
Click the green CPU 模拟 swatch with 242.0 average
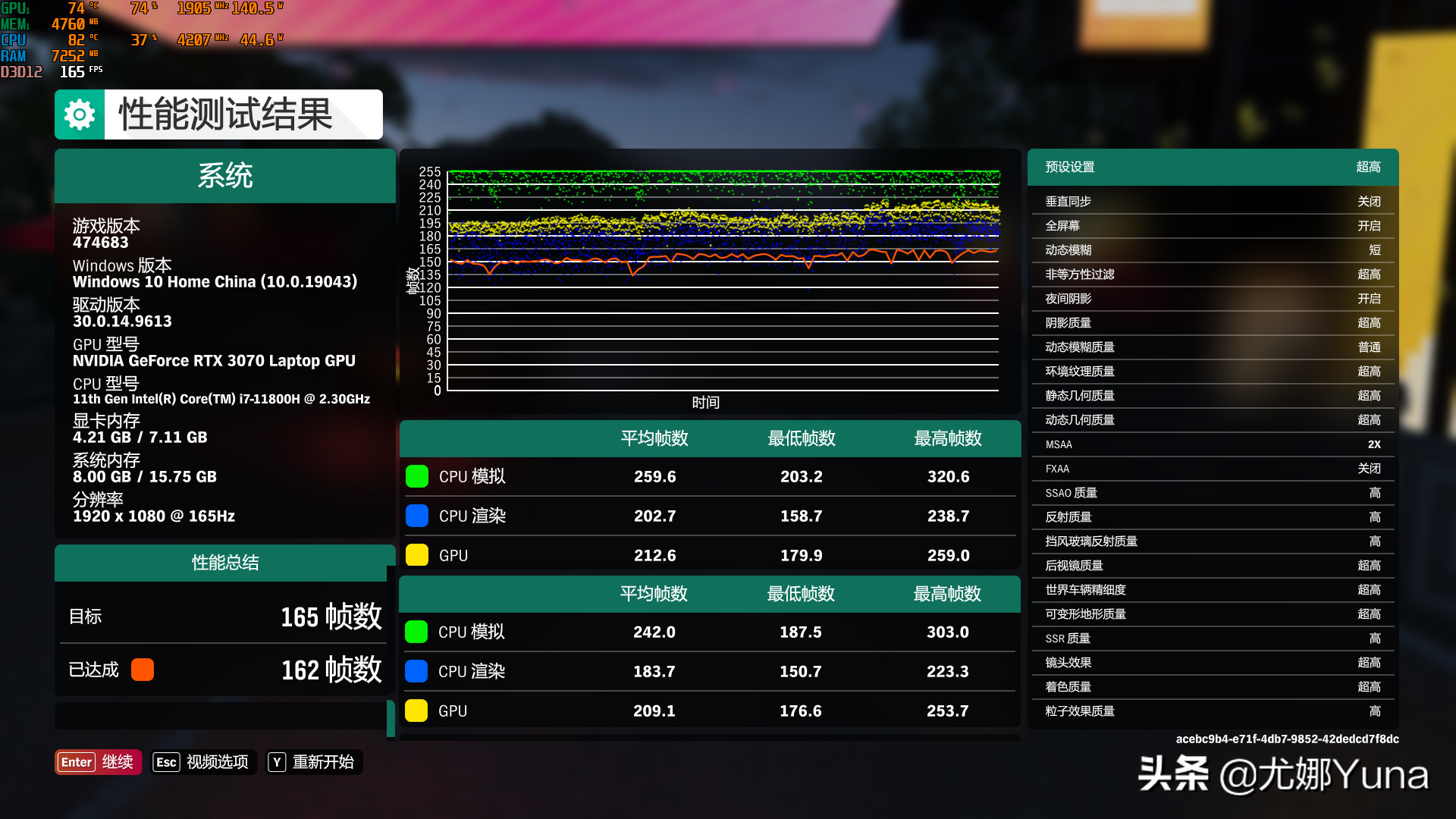coord(416,632)
